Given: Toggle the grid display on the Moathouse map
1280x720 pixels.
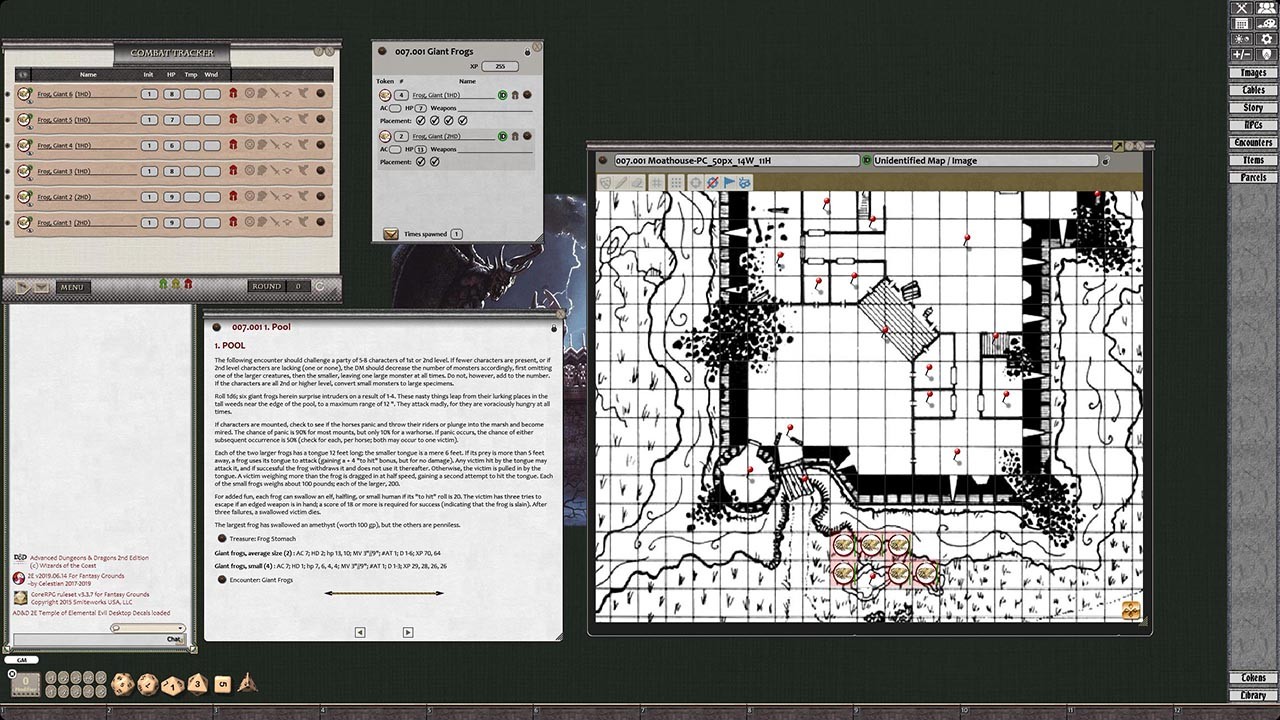Looking at the screenshot, I should 657,182.
